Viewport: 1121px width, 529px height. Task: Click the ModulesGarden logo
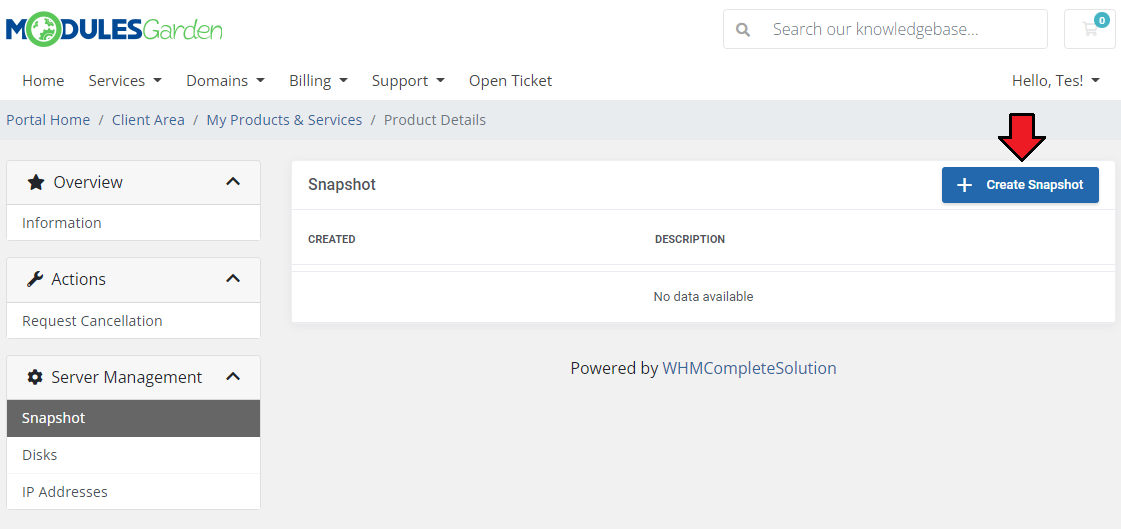tap(114, 29)
